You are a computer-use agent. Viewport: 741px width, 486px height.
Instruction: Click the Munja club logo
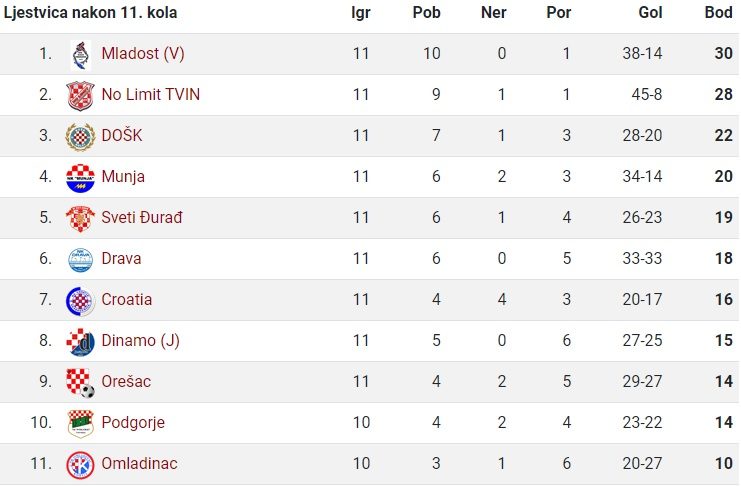pos(80,178)
